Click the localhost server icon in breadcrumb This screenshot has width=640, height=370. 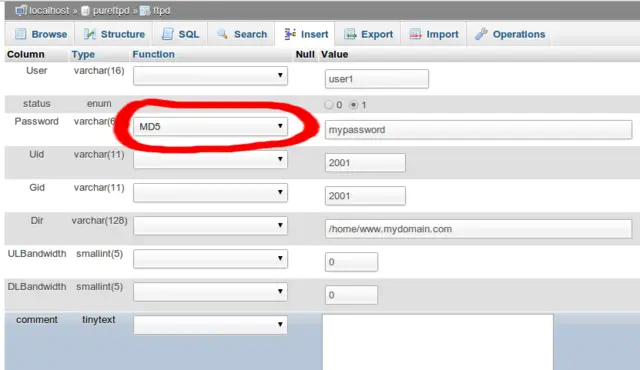click(x=21, y=10)
